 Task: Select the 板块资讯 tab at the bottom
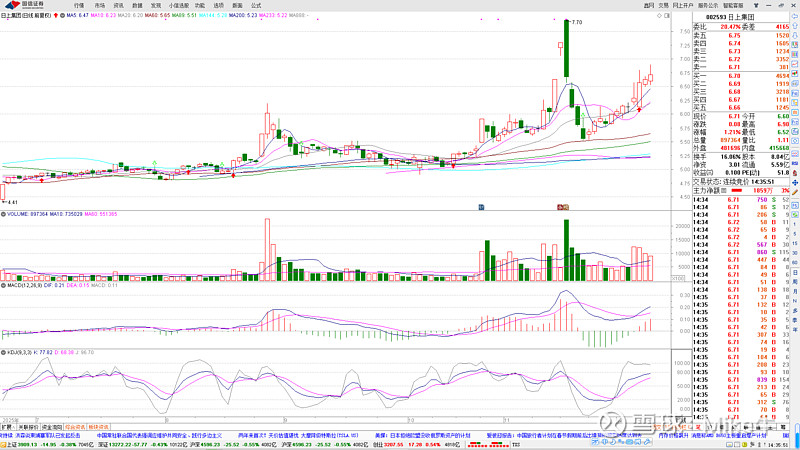(98, 427)
